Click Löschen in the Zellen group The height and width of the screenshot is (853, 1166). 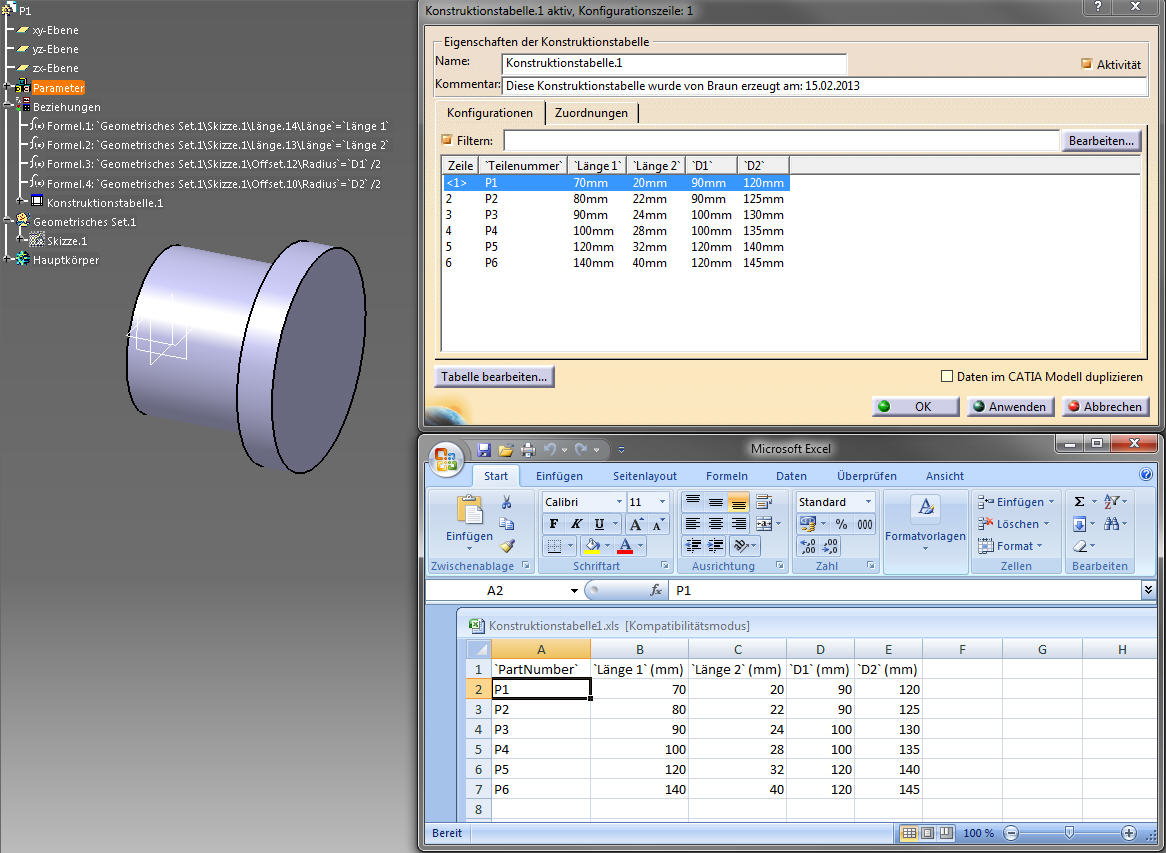[x=1016, y=524]
